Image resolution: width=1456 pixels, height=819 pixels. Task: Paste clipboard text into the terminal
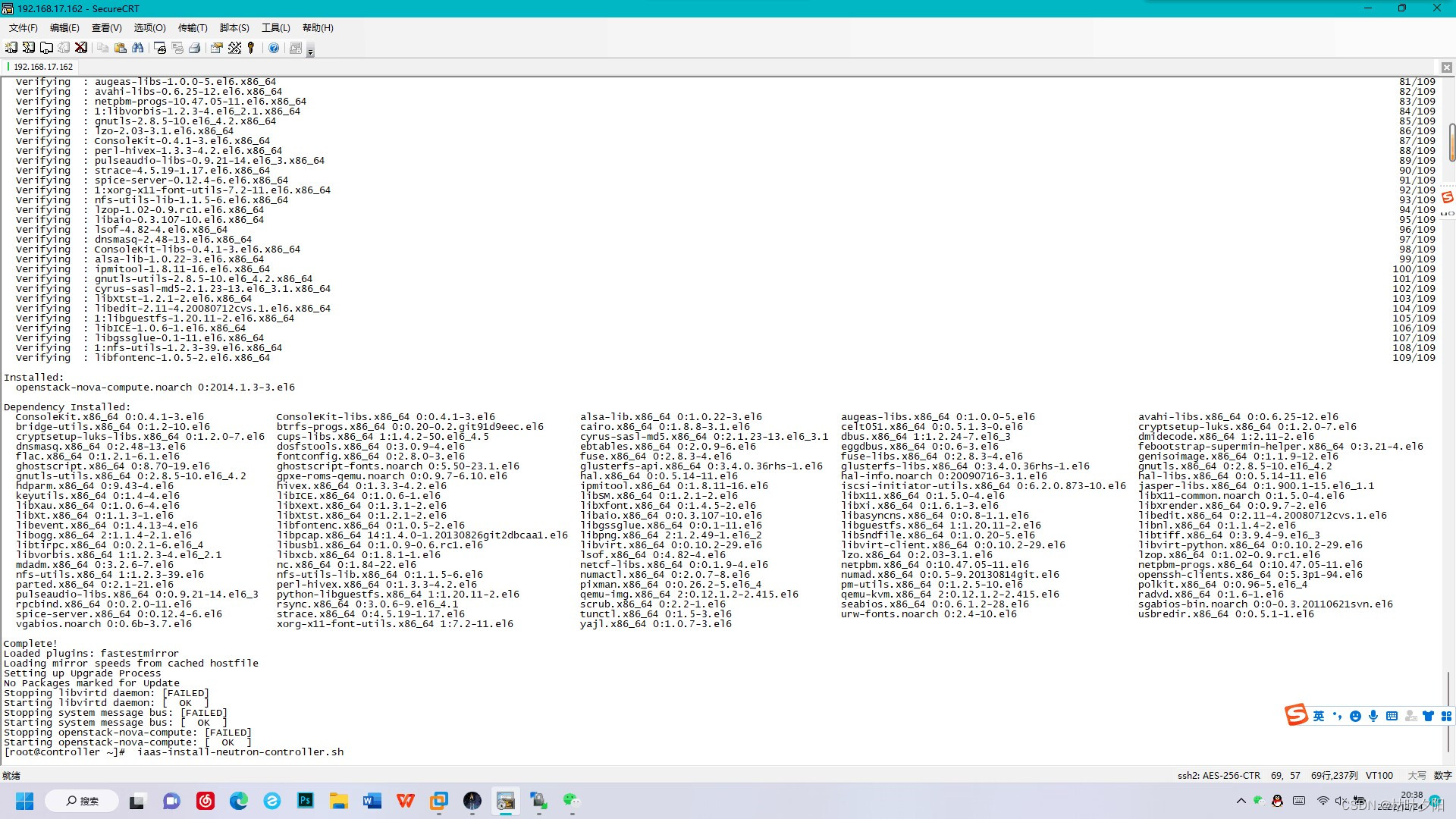(x=121, y=48)
